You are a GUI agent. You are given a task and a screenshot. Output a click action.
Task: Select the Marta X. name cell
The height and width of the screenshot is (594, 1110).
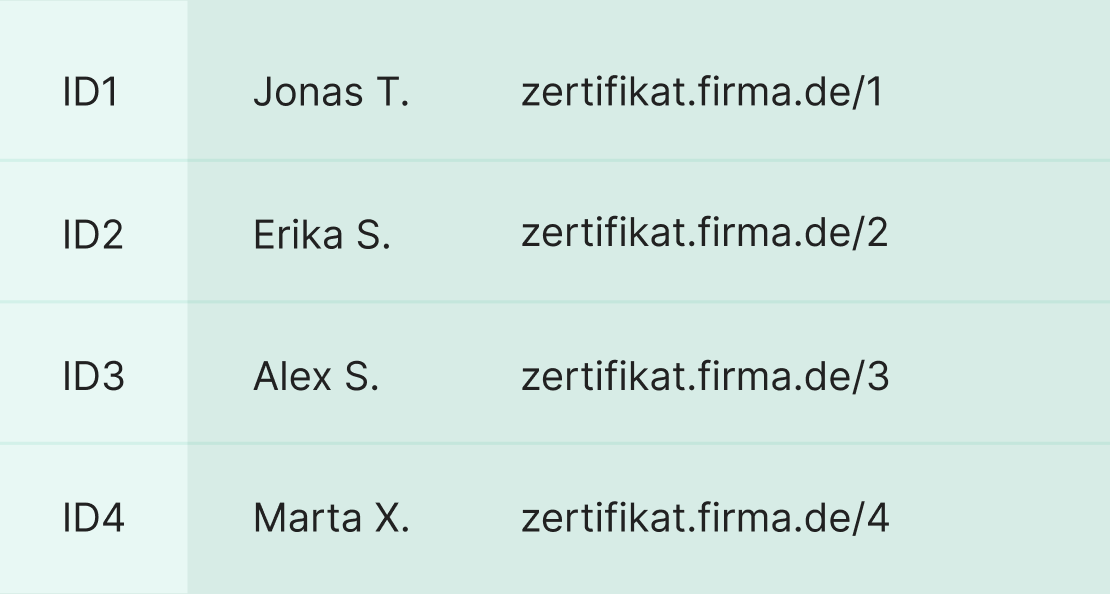tap(331, 520)
